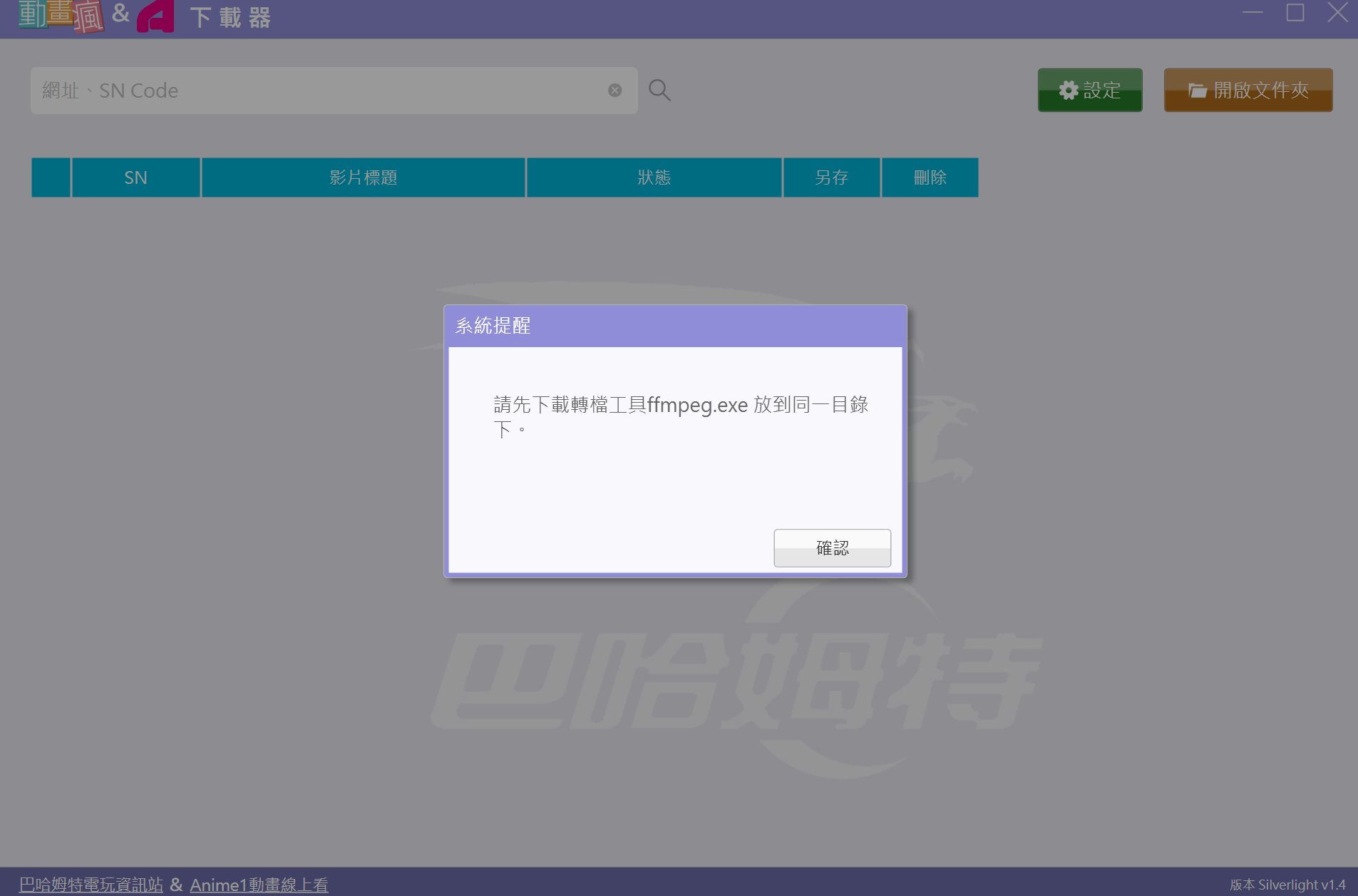The image size is (1358, 896).
Task: Click the blank first column header
Action: point(51,177)
